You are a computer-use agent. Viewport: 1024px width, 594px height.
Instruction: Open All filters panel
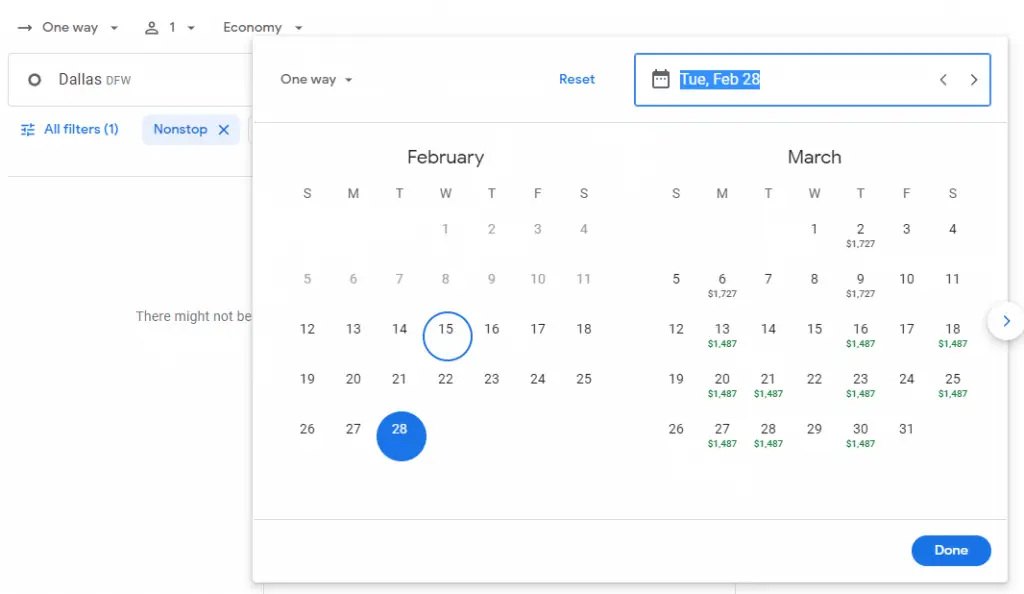70,130
